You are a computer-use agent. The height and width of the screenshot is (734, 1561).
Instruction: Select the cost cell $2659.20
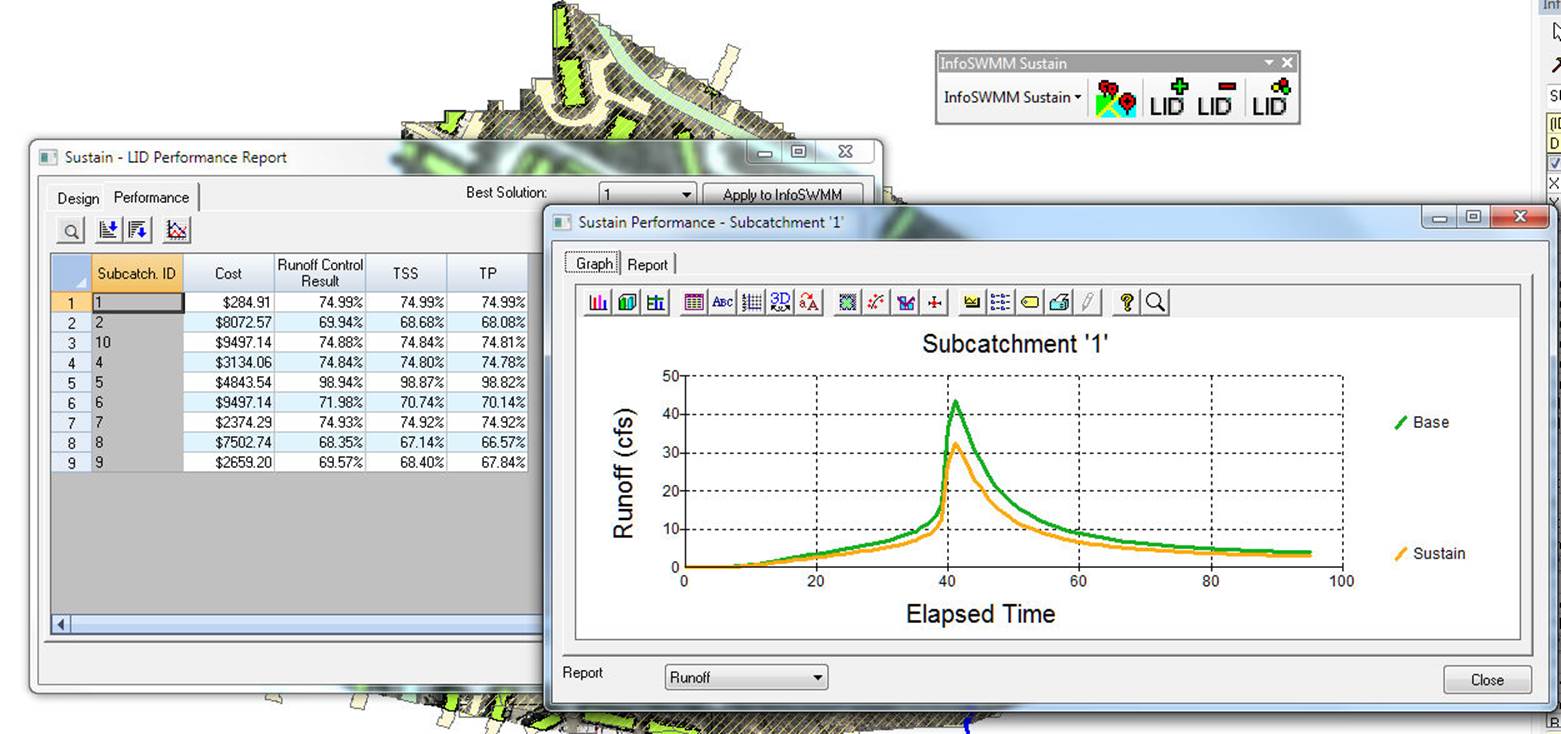(x=229, y=462)
